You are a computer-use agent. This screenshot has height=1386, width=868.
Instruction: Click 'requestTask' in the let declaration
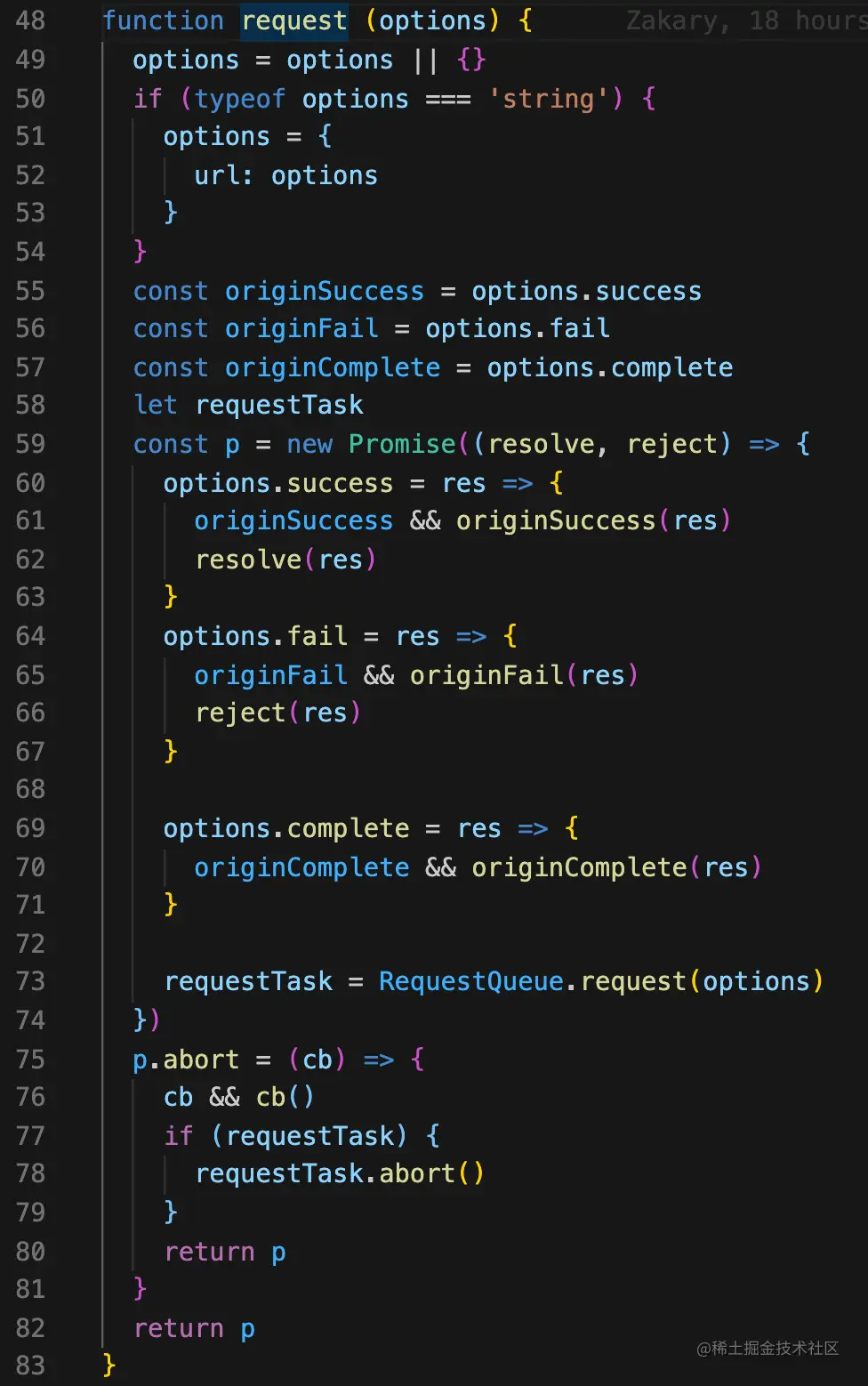[279, 405]
